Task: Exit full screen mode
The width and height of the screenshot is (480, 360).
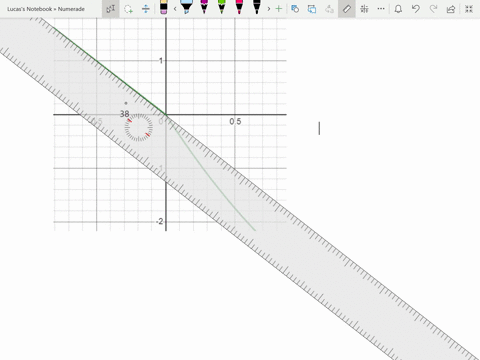Action: coord(469,9)
